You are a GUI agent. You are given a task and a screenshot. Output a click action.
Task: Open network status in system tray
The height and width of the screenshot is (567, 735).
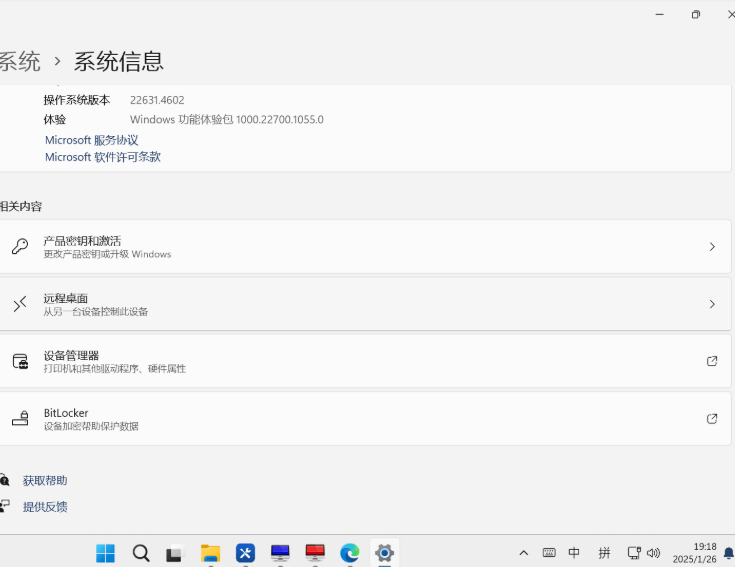click(x=634, y=553)
